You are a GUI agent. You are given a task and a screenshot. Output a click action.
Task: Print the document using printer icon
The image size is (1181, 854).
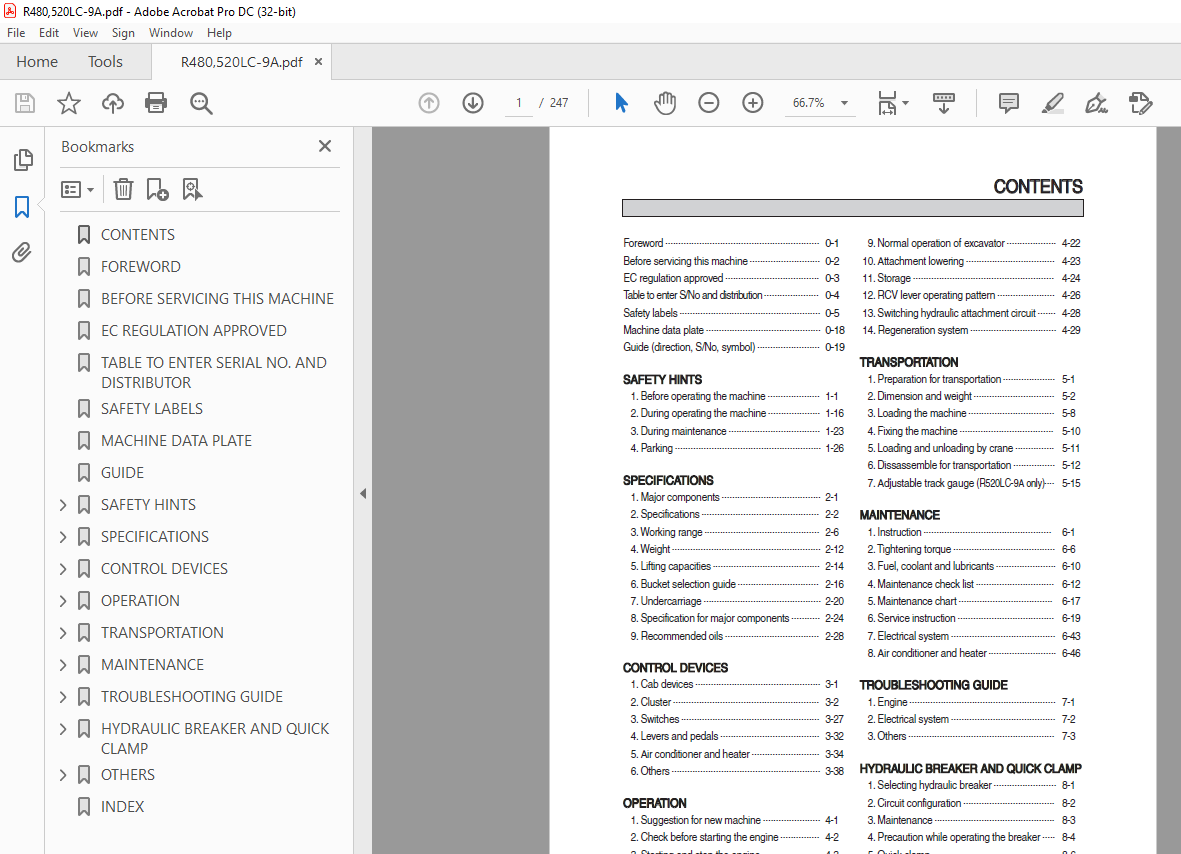[x=156, y=103]
